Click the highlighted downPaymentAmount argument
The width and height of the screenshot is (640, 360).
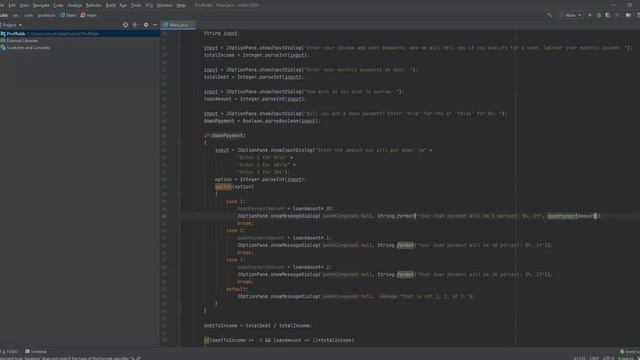[x=571, y=216]
